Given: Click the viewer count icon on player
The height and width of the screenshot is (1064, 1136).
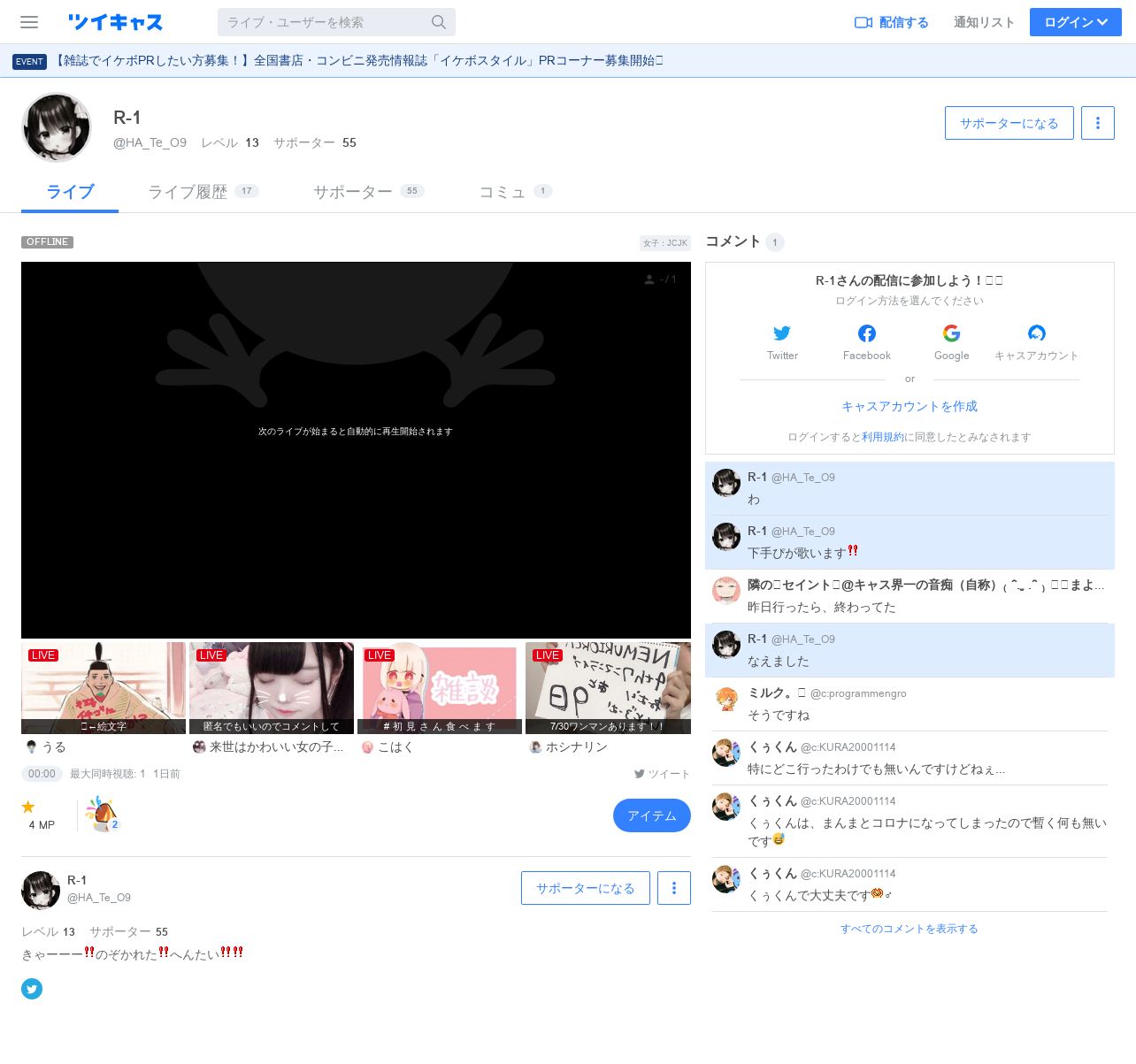Looking at the screenshot, I should pyautogui.click(x=650, y=279).
